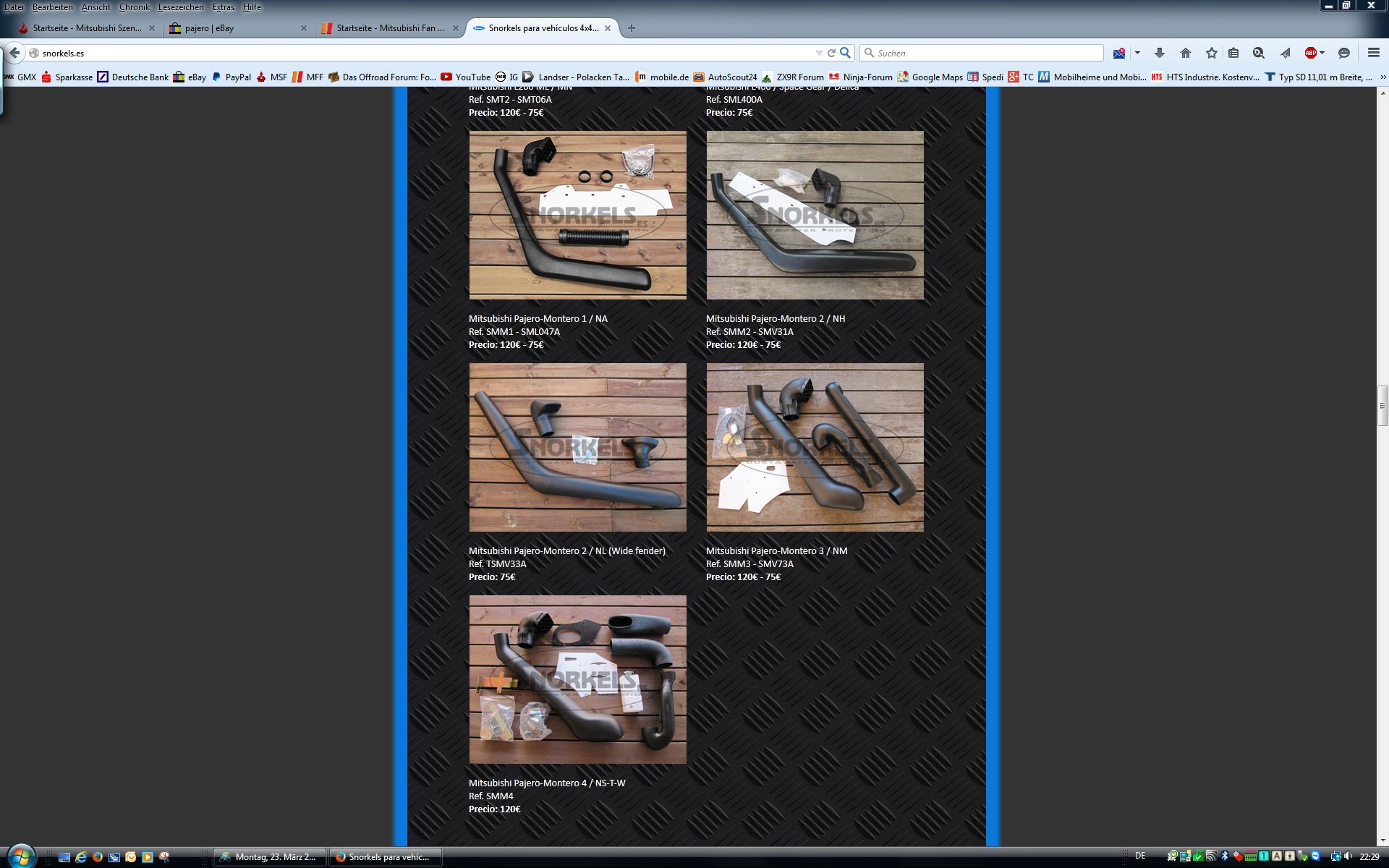Bookmark this page with star icon
Screen dimensions: 1389x868
[x=1211, y=53]
